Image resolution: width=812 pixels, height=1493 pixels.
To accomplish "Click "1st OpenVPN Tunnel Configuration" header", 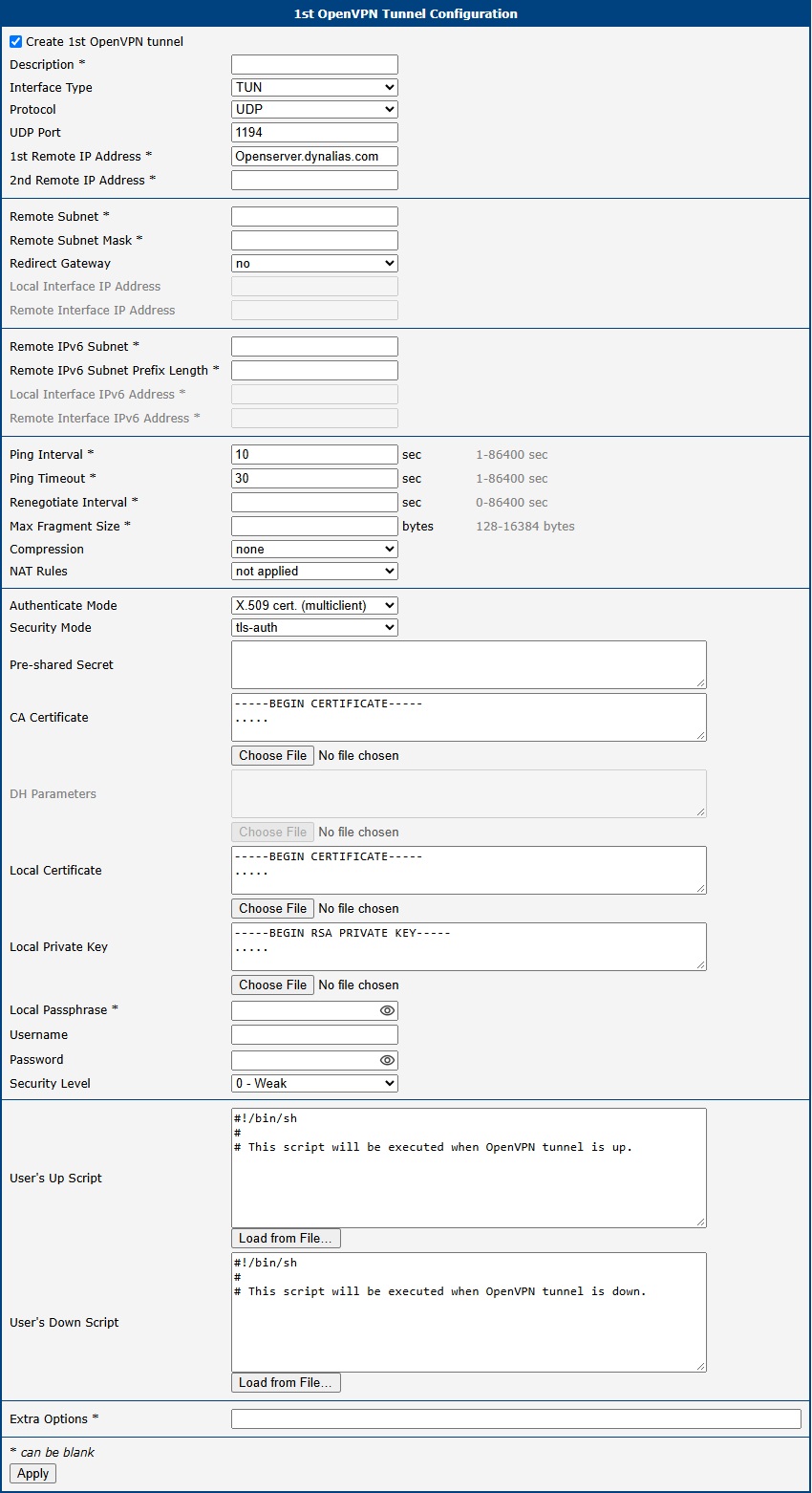I will [x=406, y=13].
